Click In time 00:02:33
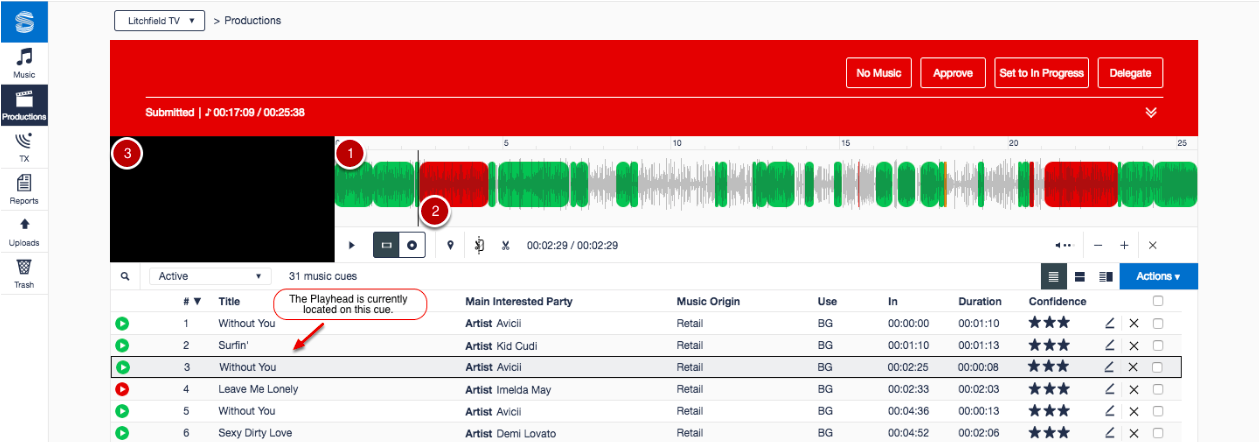 [908, 389]
